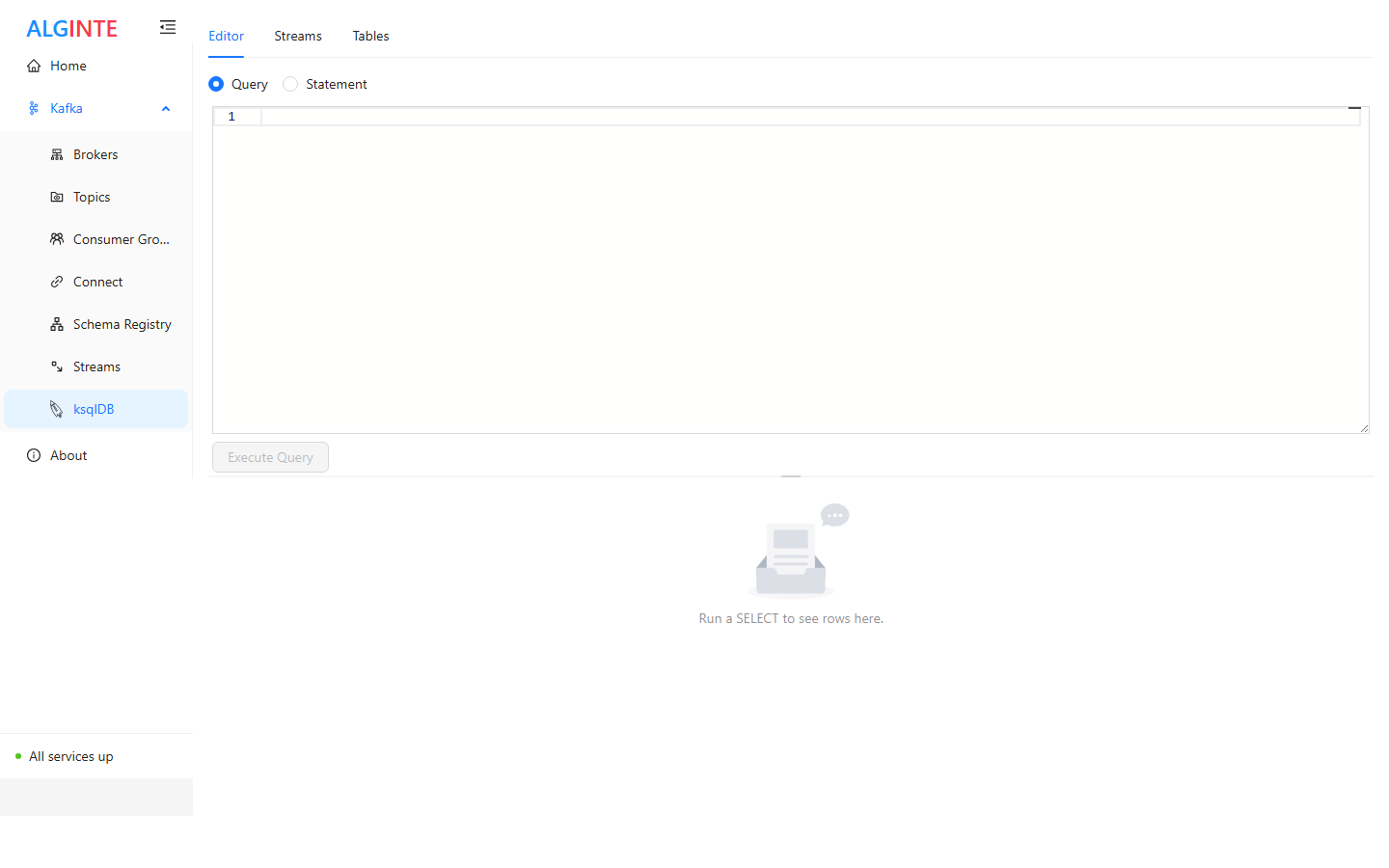Select the Query radio button

(x=216, y=84)
